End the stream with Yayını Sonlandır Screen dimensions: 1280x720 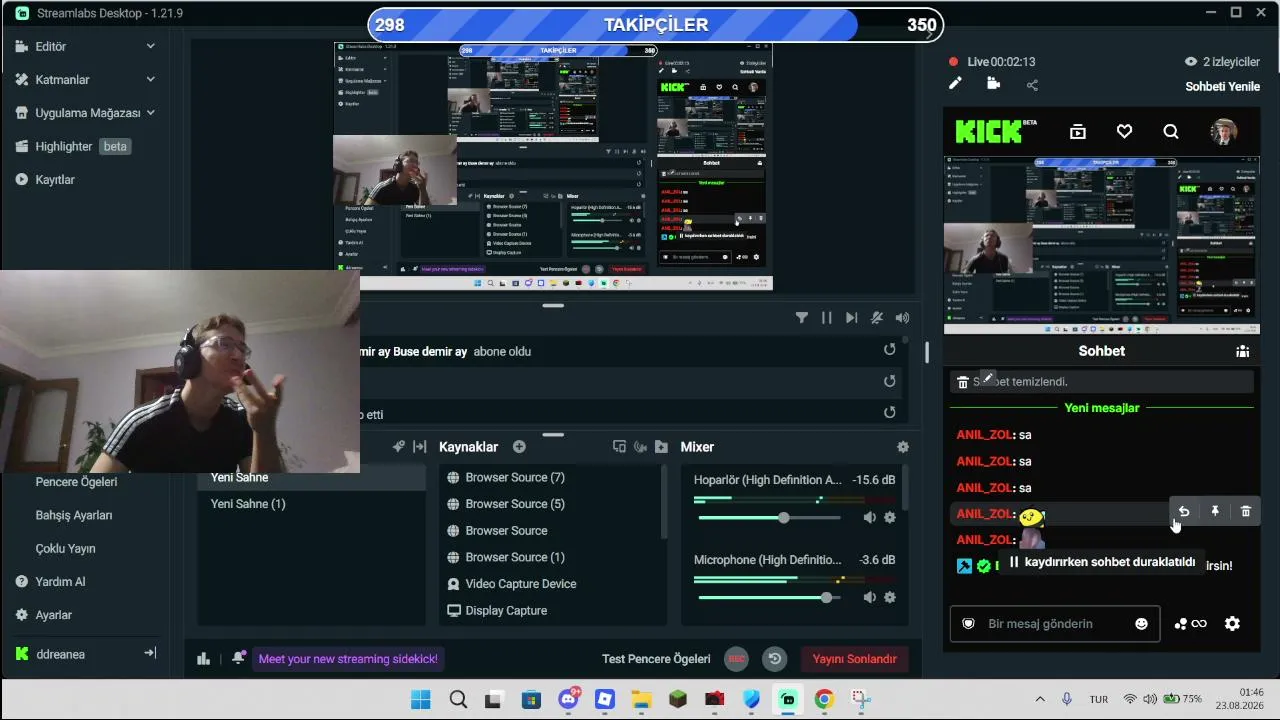point(854,659)
